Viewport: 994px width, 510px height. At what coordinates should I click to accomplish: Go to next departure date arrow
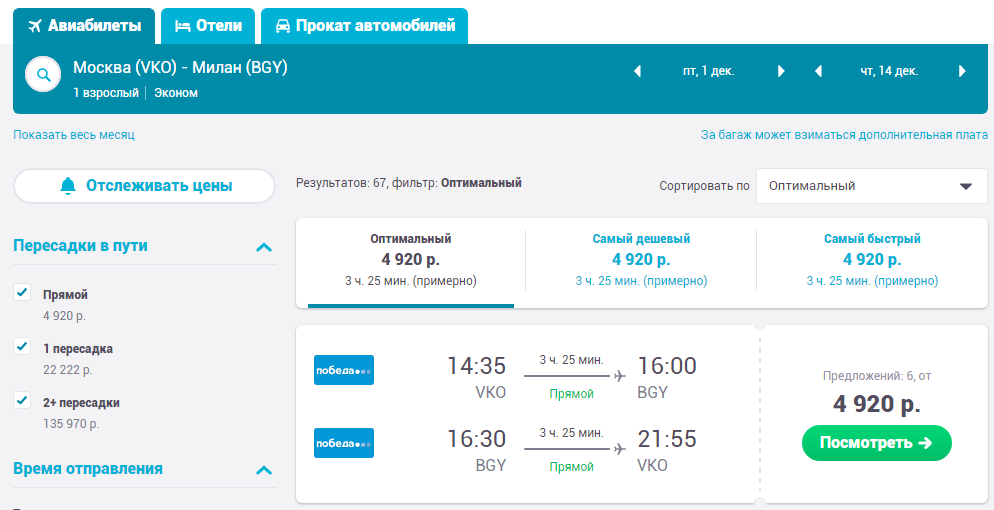(781, 71)
